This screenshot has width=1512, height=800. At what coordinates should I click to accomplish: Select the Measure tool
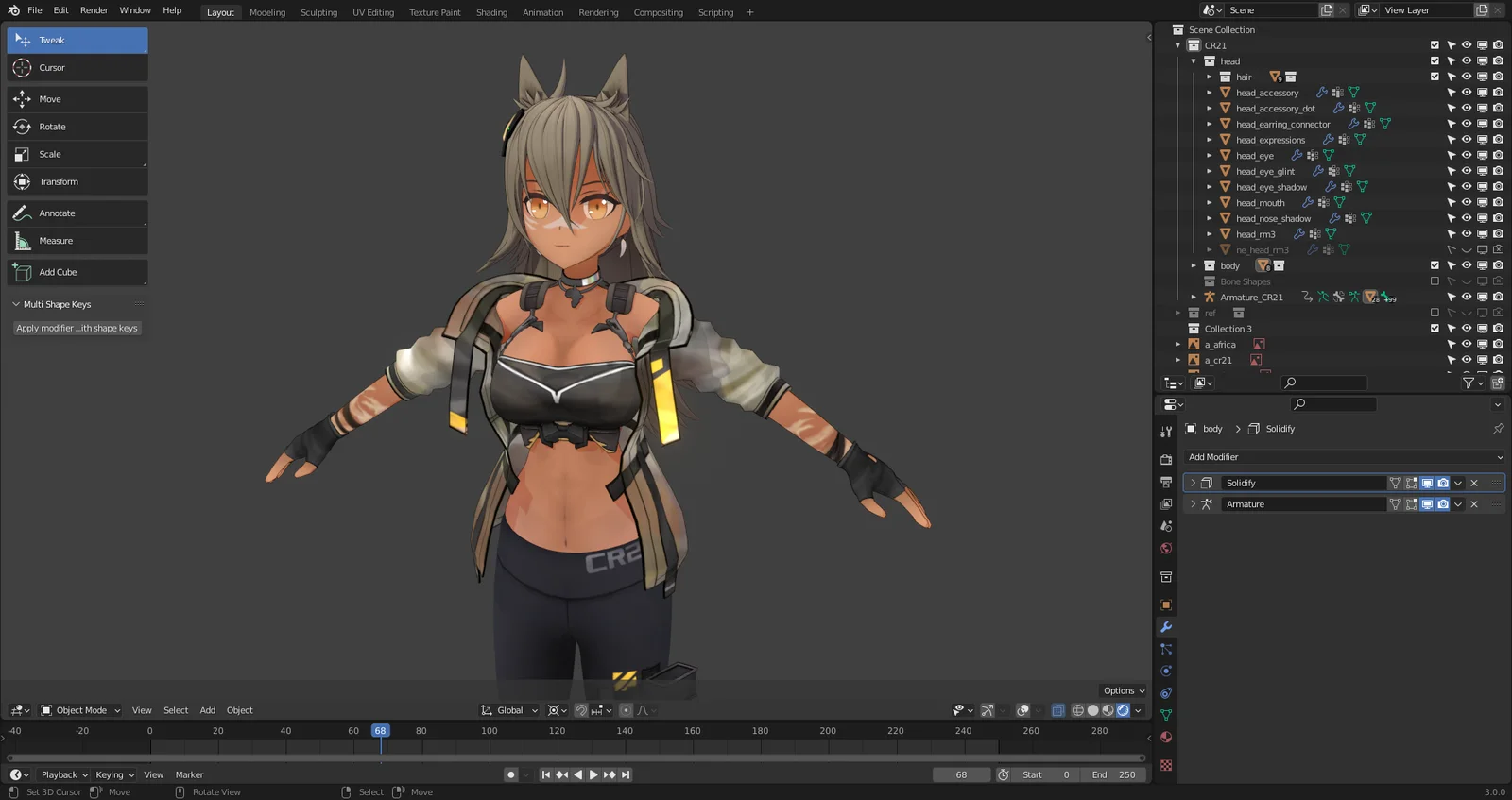click(x=77, y=241)
